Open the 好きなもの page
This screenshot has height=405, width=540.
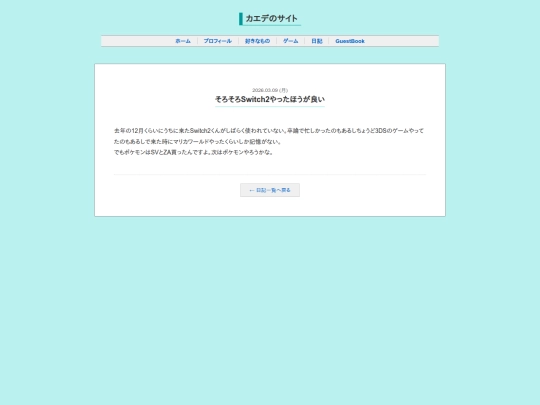[x=257, y=41]
